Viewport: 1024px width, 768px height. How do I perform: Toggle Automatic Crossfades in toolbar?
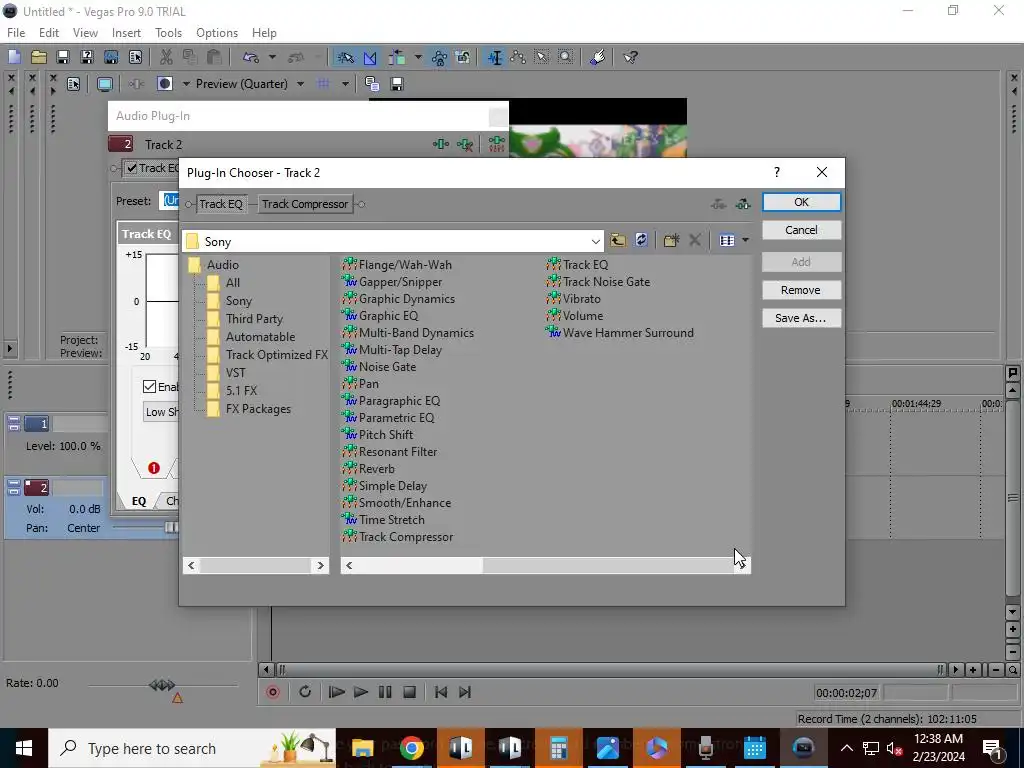pyautogui.click(x=370, y=57)
